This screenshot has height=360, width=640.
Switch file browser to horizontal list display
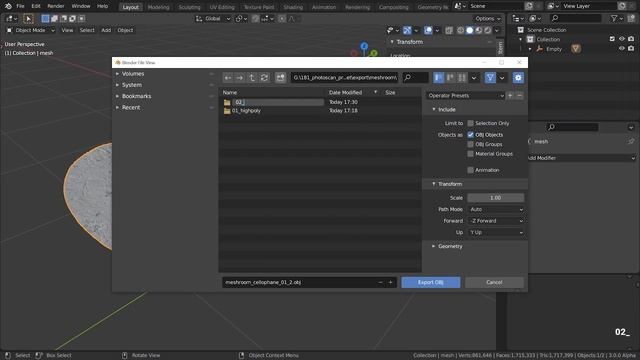(x=450, y=78)
